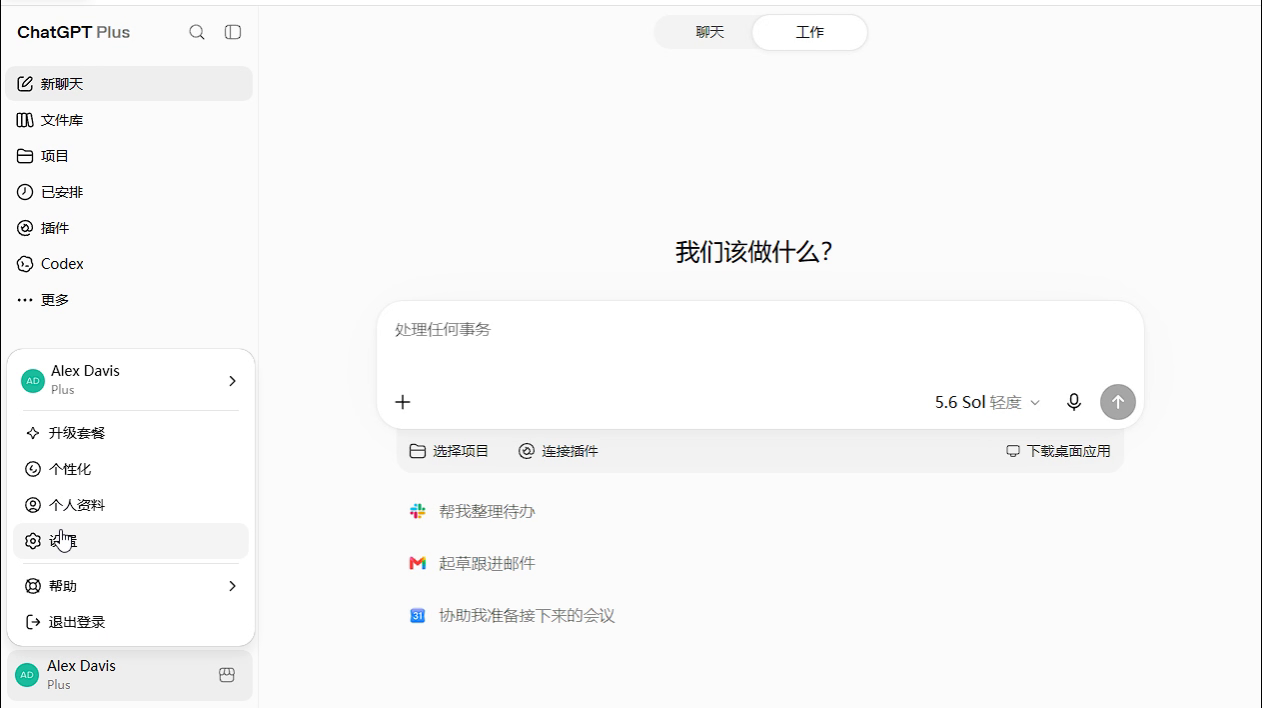Image resolution: width=1262 pixels, height=708 pixels.
Task: Expand the 更多 sidebar entry
Action: [x=129, y=300]
